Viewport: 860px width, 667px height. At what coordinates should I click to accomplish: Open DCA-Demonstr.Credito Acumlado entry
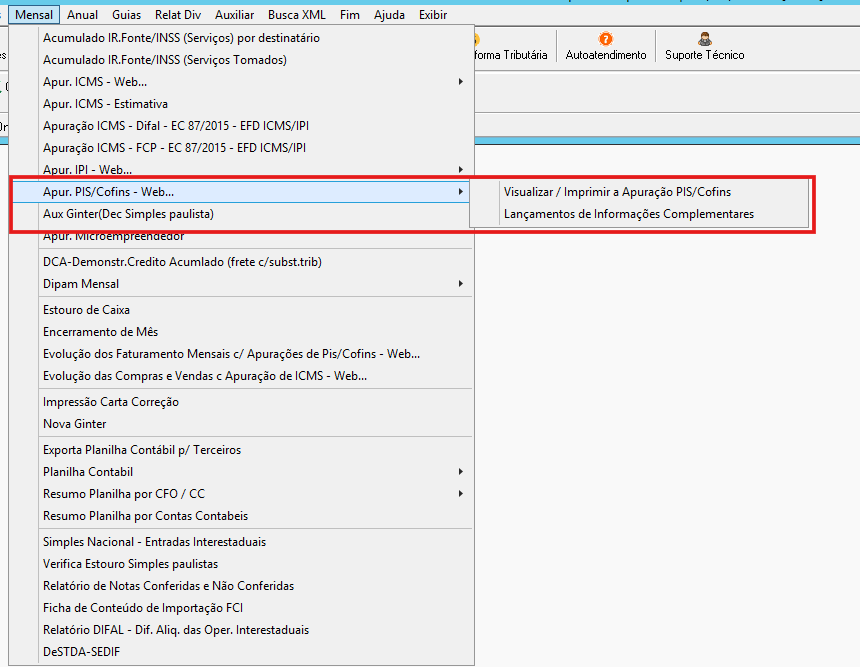(x=241, y=262)
